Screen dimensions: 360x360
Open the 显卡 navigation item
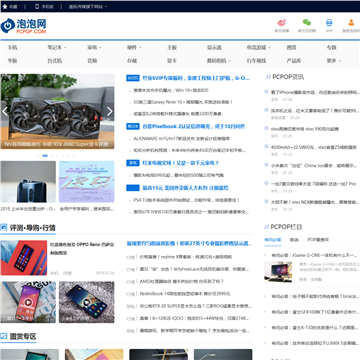click(172, 61)
